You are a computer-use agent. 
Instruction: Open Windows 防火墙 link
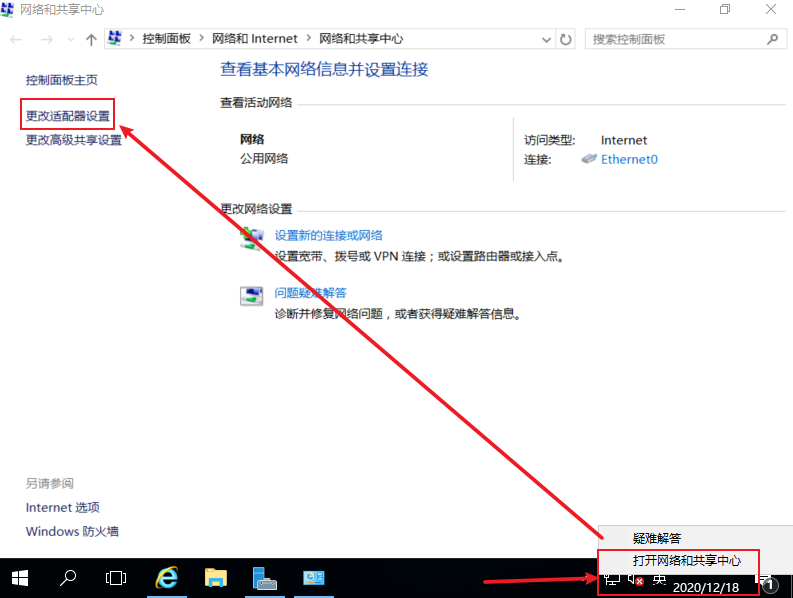[x=72, y=531]
